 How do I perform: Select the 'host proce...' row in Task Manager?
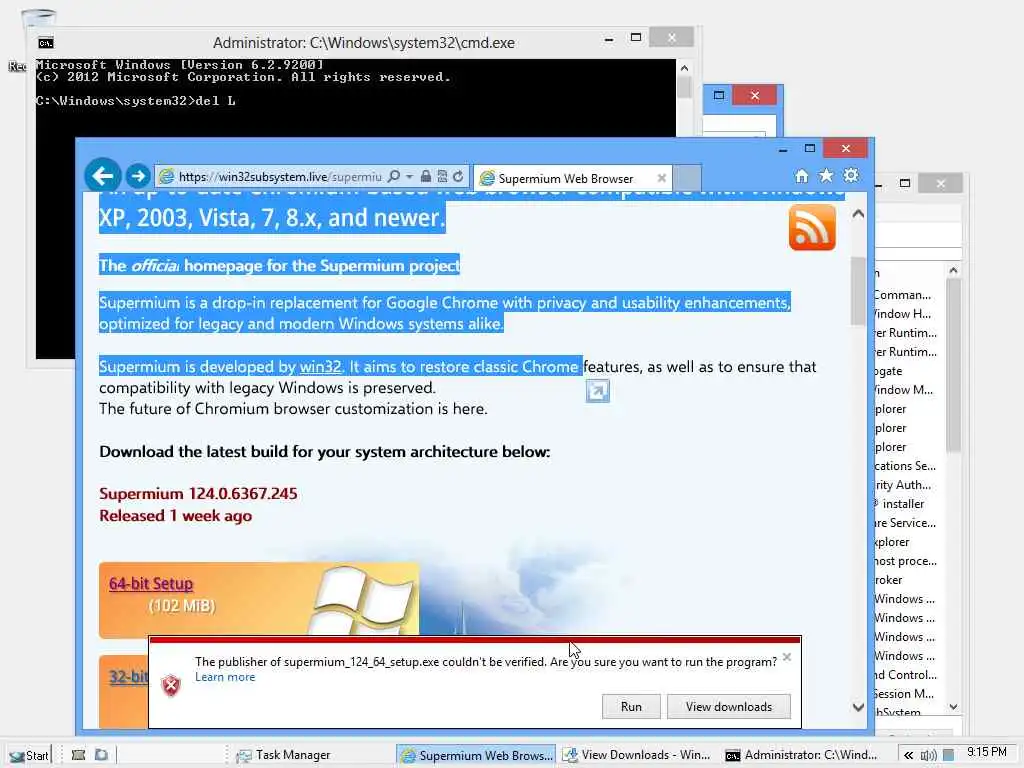point(908,561)
